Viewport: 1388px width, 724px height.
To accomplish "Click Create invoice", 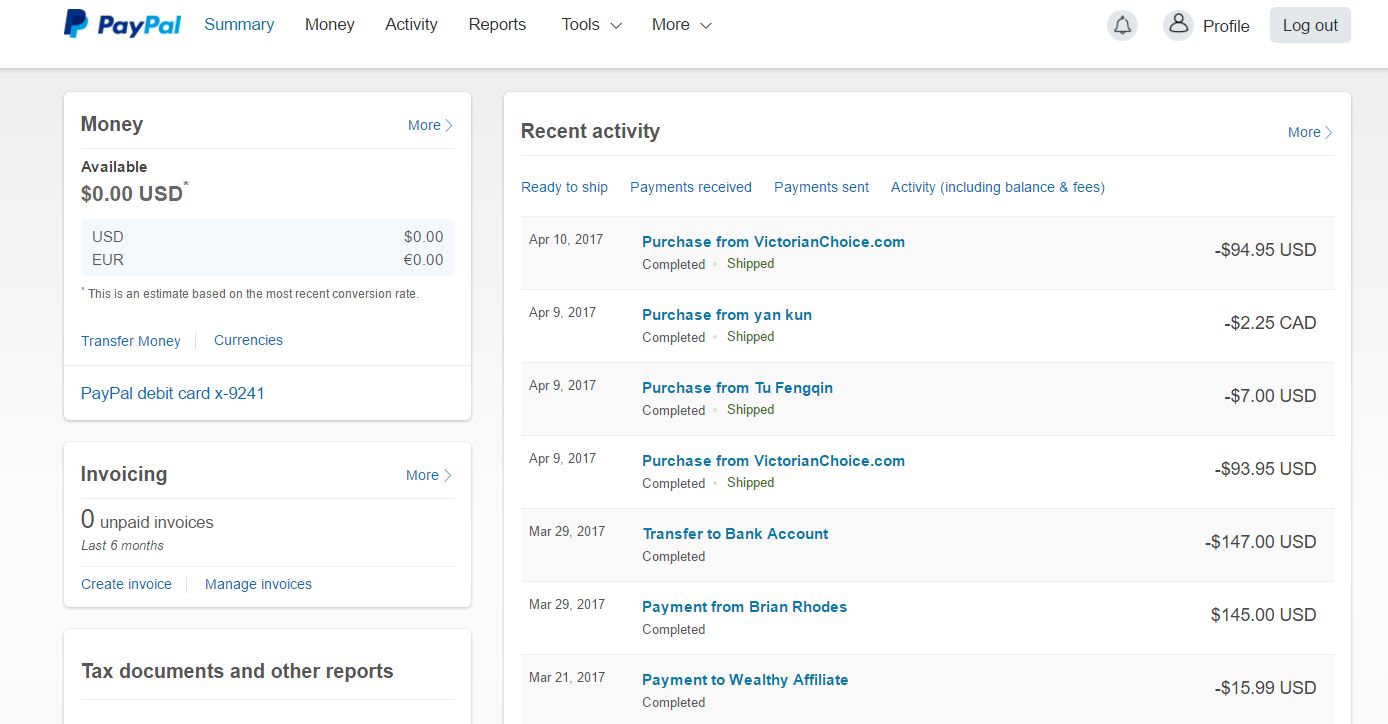I will pos(126,584).
